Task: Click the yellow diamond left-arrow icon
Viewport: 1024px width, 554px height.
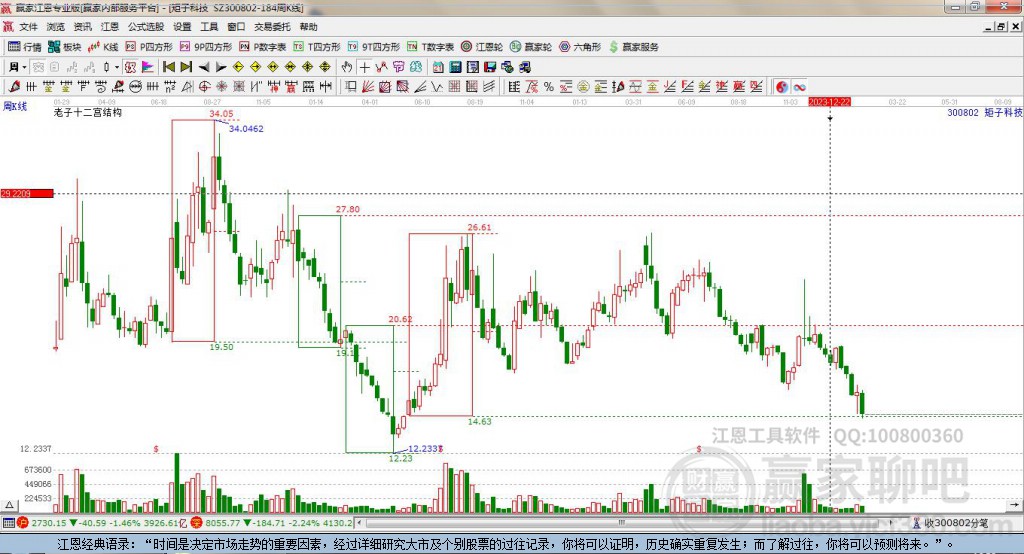Action: click(x=238, y=67)
